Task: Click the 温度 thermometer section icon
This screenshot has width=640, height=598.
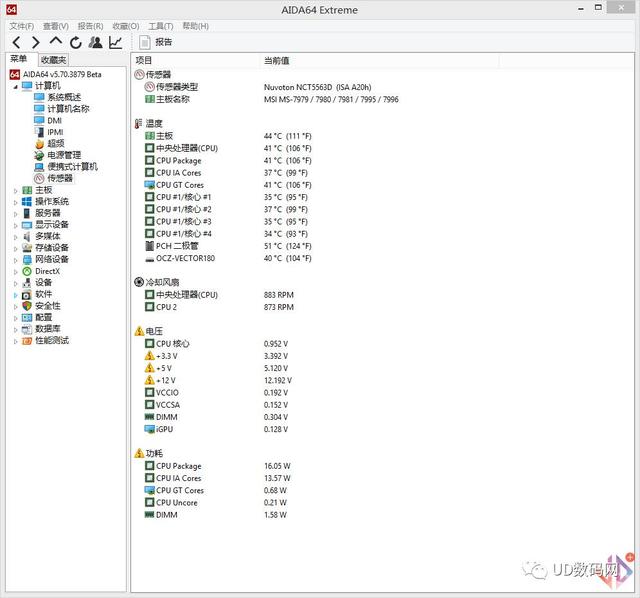Action: point(139,123)
